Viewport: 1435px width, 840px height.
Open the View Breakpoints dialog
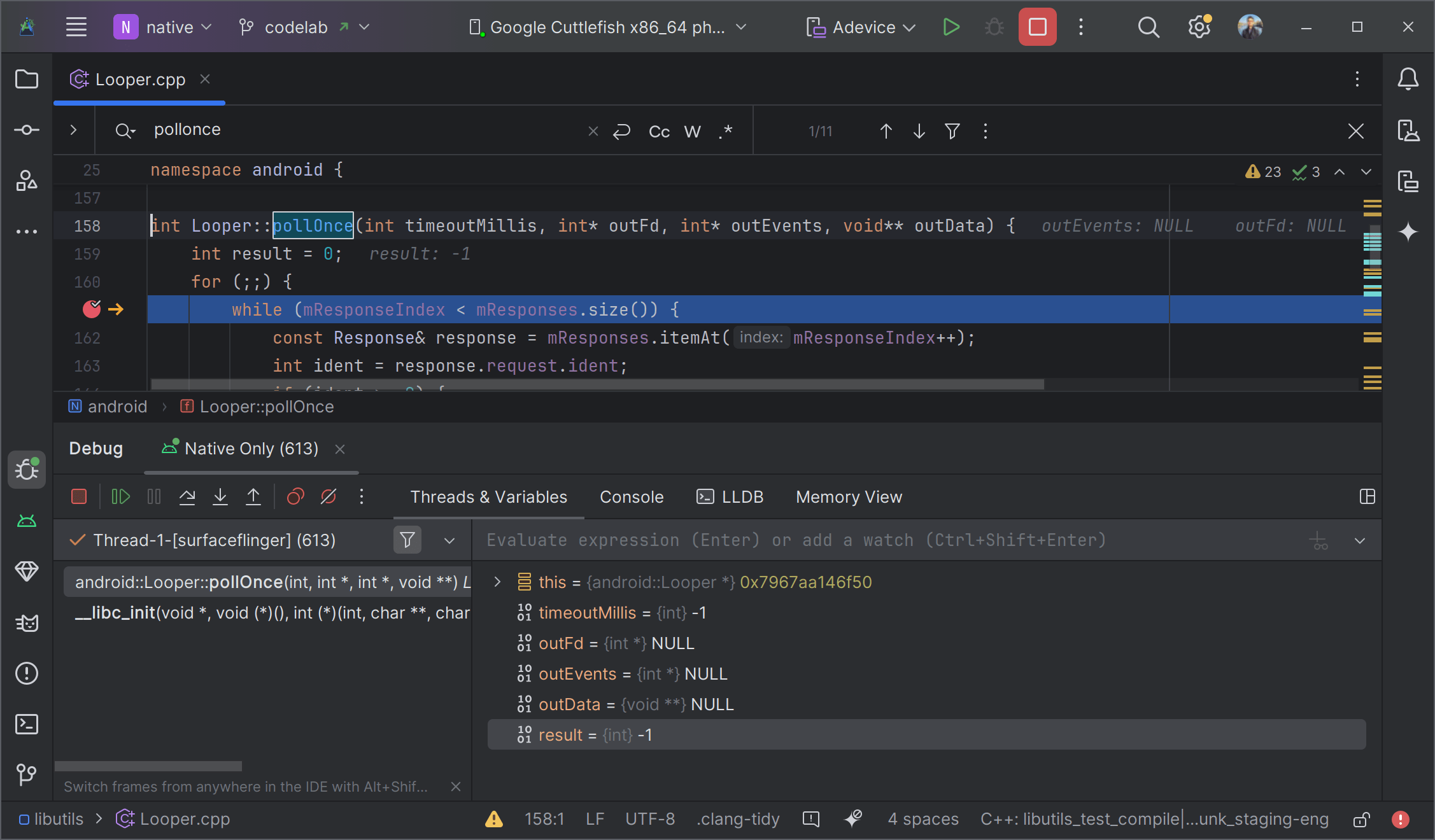295,497
